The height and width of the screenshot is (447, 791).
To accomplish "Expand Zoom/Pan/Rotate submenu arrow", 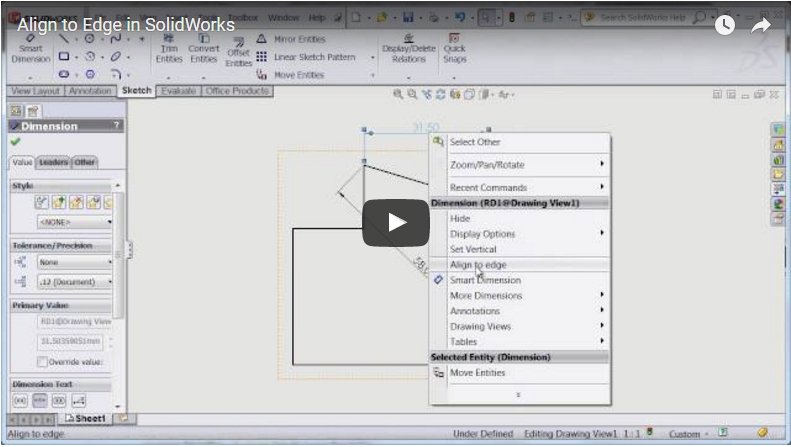I will 602,164.
